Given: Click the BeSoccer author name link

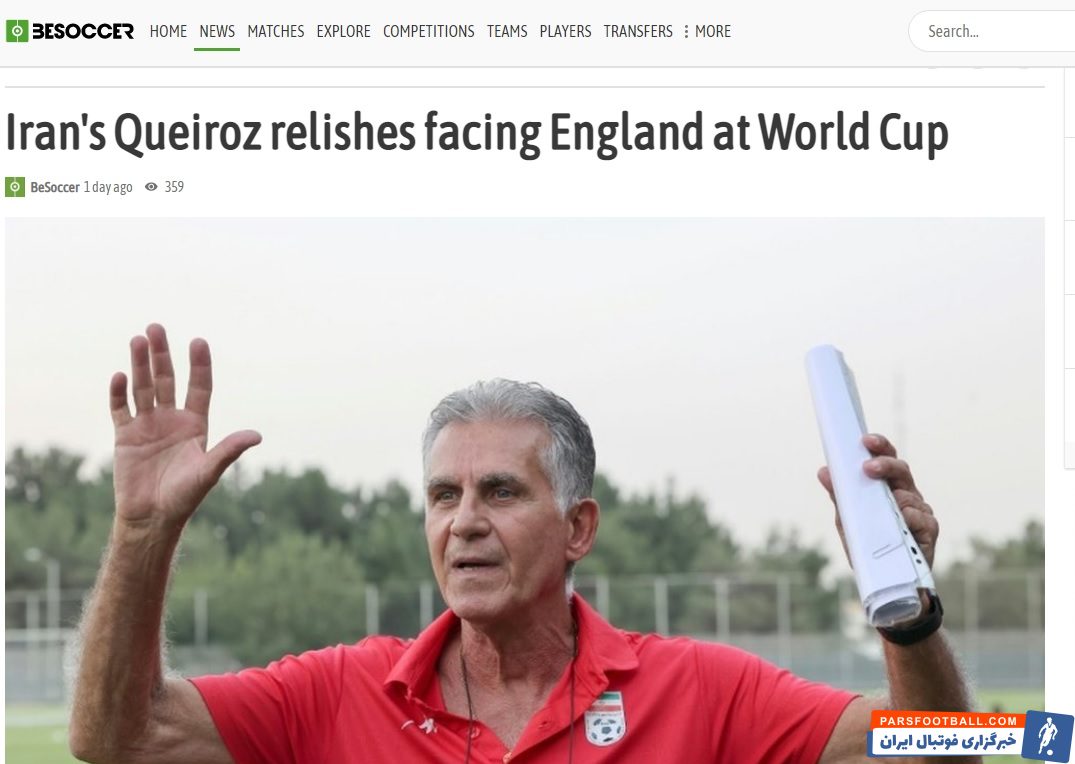Looking at the screenshot, I should point(55,187).
